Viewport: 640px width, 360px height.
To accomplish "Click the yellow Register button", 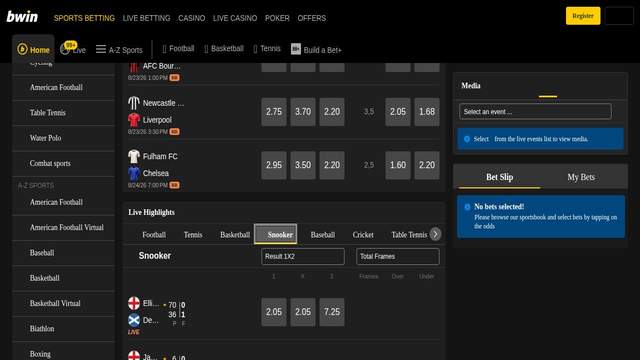I will (x=583, y=16).
